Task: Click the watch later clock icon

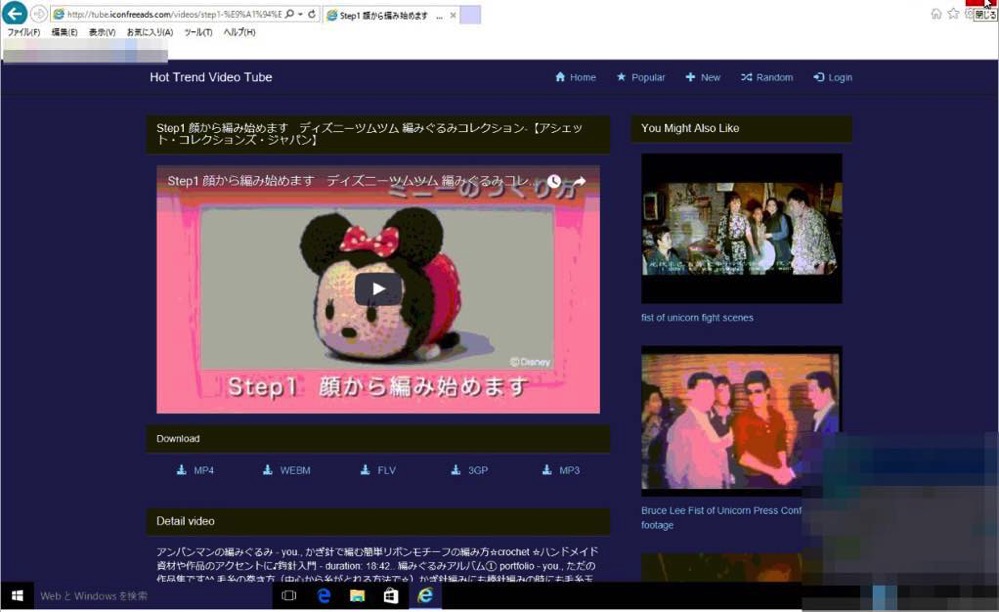Action: pos(554,183)
